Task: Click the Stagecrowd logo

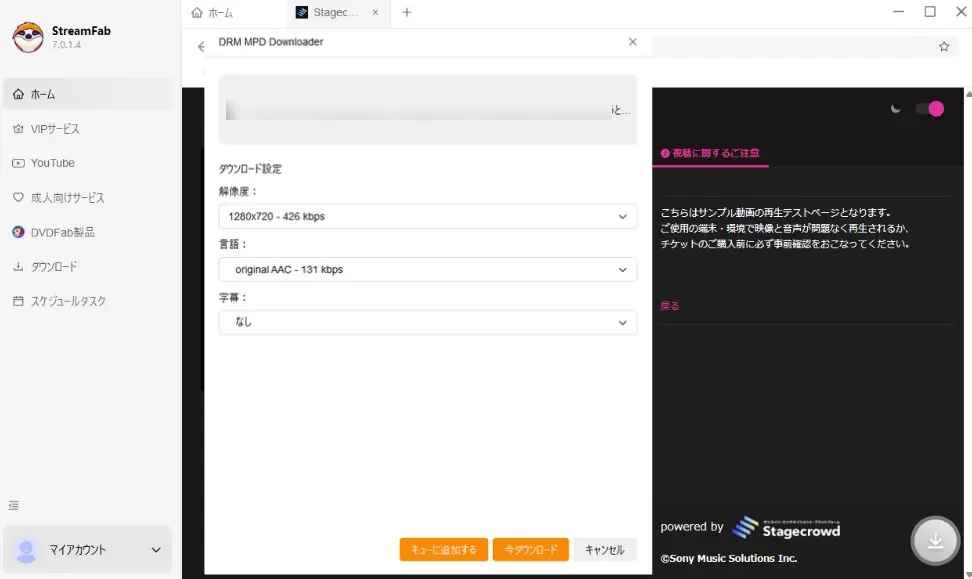Action: point(786,528)
